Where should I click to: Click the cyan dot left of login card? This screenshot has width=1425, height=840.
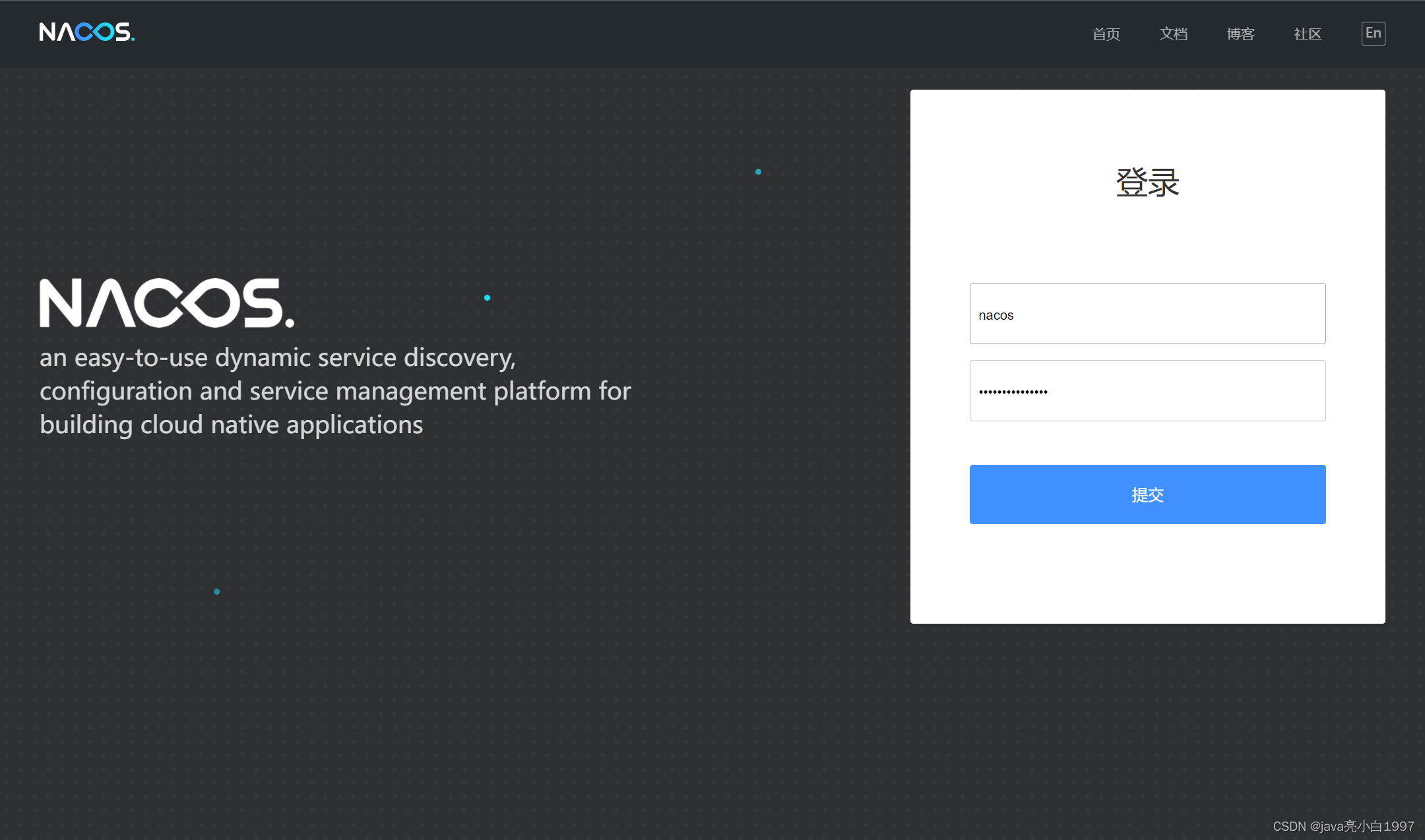pos(758,172)
